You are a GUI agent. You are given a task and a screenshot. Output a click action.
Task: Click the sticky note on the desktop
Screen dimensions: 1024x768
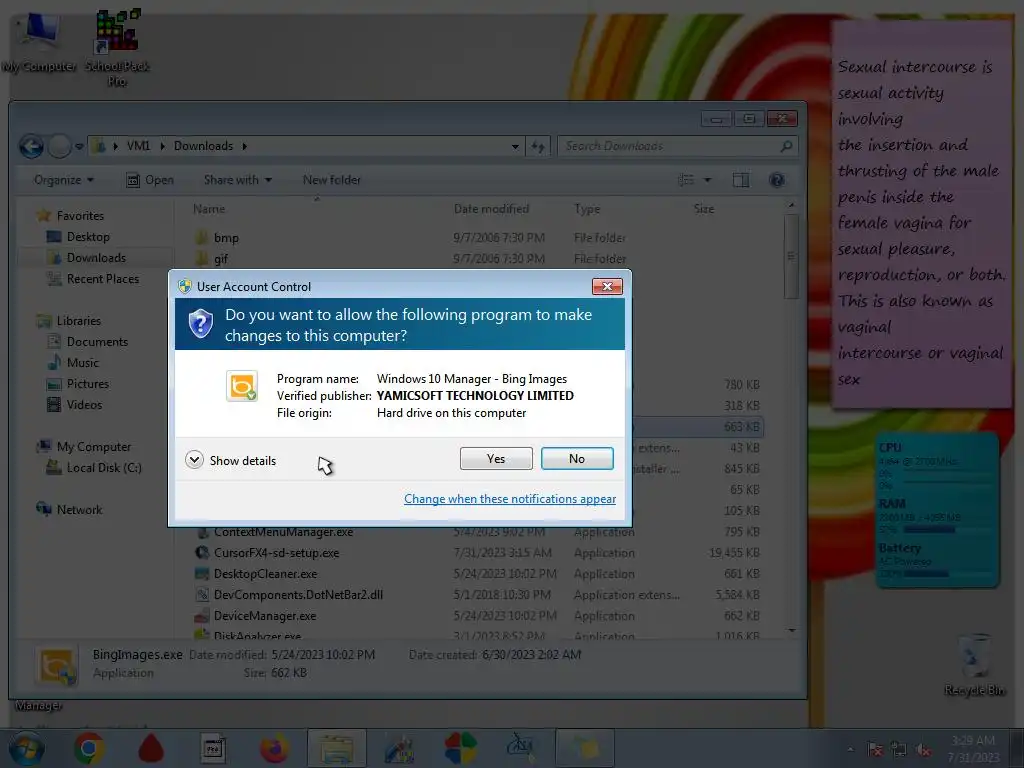click(921, 214)
